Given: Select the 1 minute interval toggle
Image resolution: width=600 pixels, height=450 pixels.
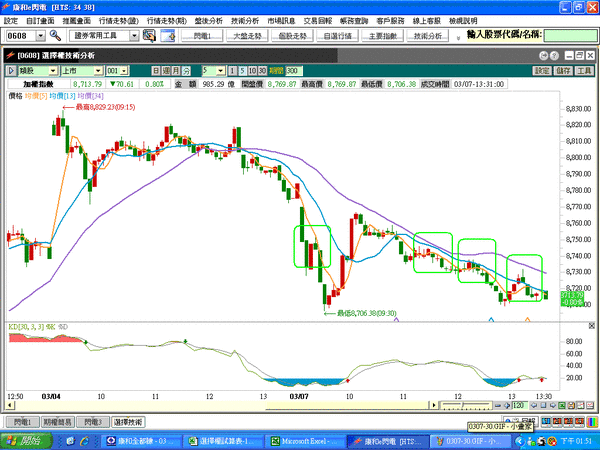Looking at the screenshot, I should tap(233, 71).
